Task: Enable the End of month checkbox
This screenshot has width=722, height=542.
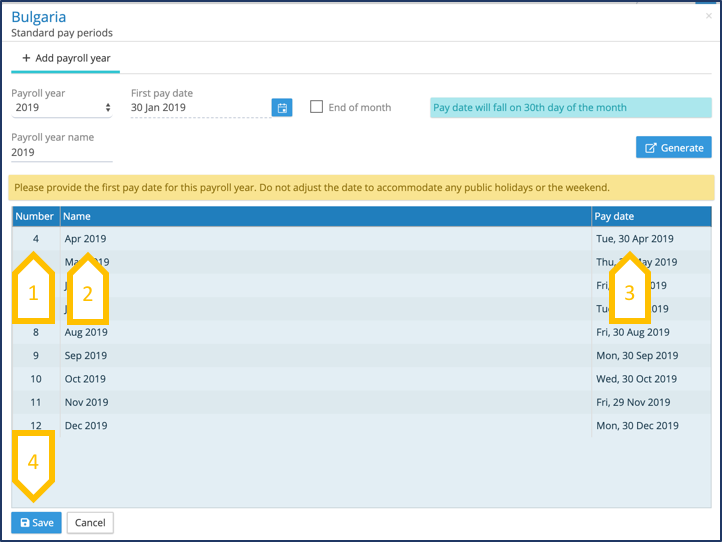Action: click(x=317, y=107)
